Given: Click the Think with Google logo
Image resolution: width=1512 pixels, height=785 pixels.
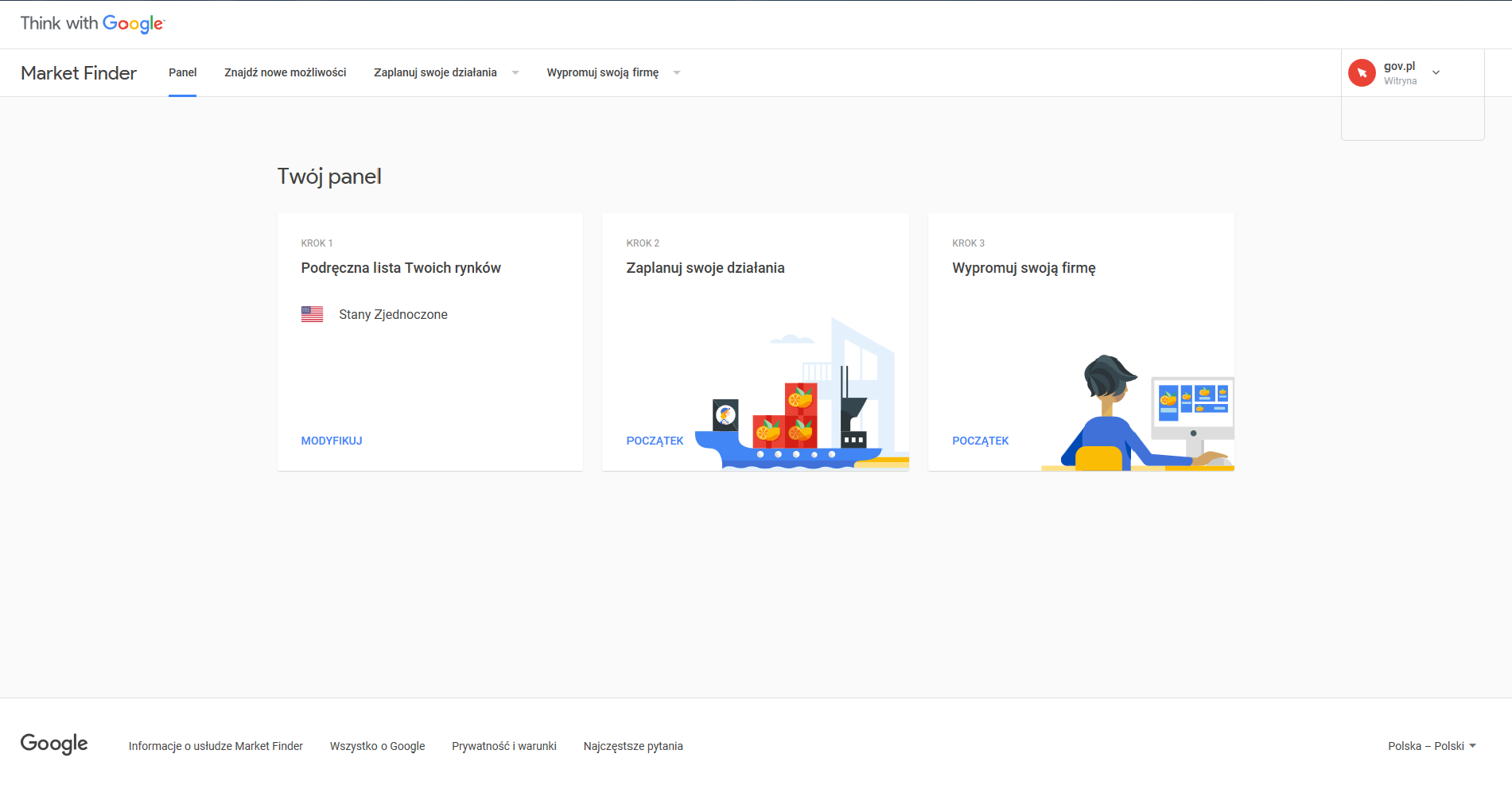Looking at the screenshot, I should pyautogui.click(x=92, y=24).
